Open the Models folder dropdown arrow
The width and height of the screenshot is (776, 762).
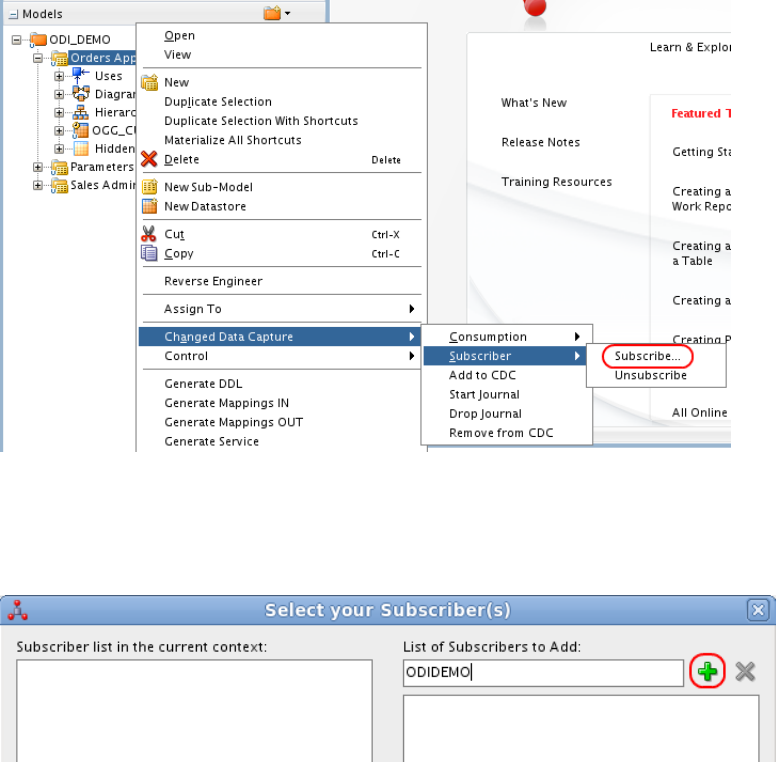tap(288, 13)
